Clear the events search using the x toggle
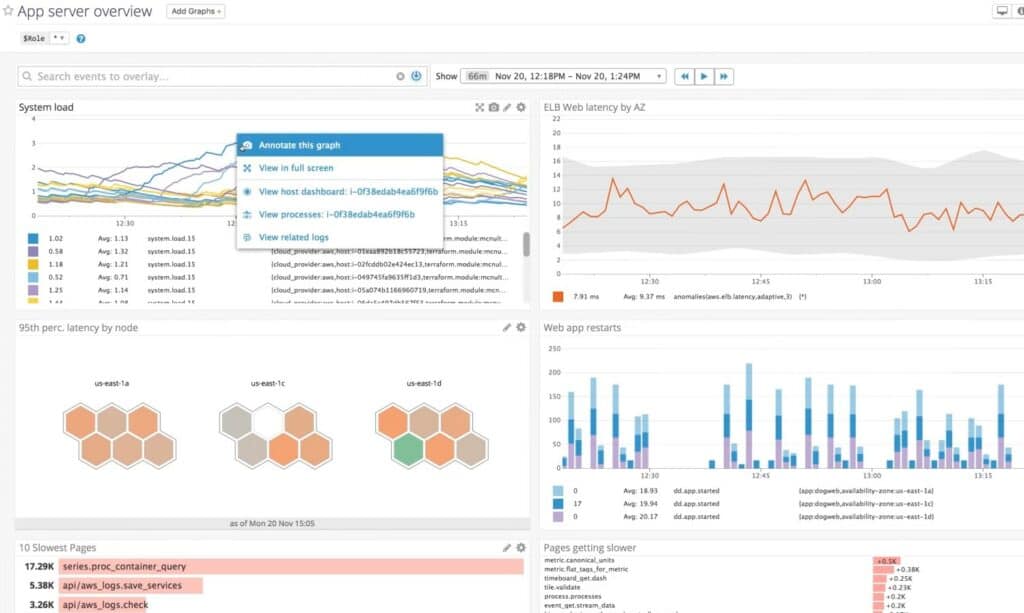Image resolution: width=1024 pixels, height=613 pixels. (400, 76)
